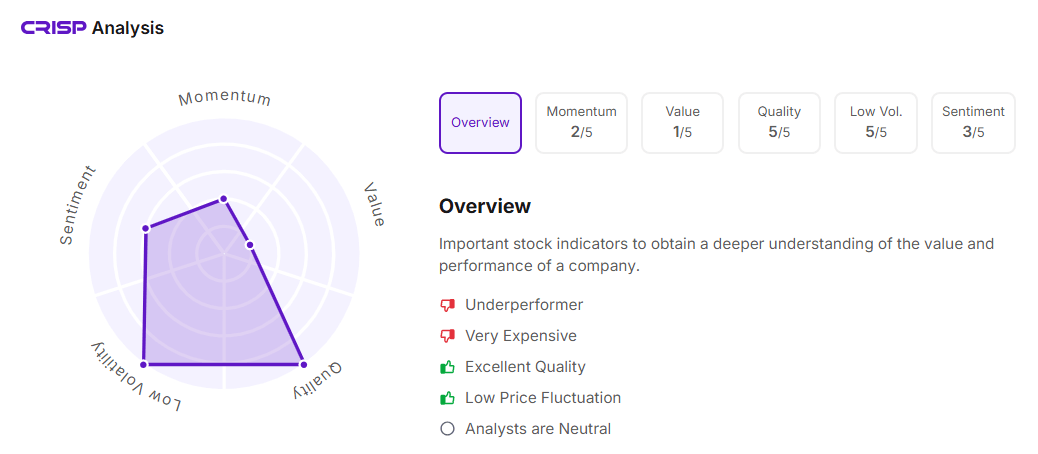Click the Quality point on radar chart
The image size is (1038, 454).
pos(303,364)
